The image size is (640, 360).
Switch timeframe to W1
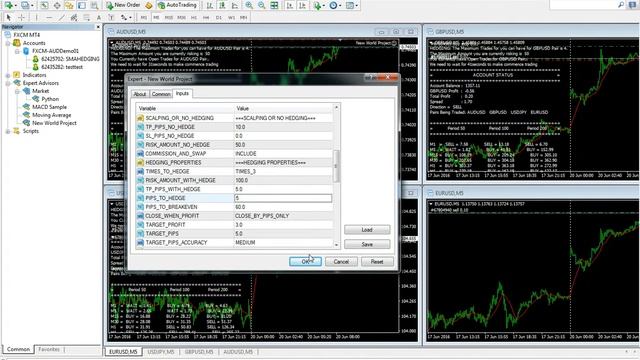point(231,18)
